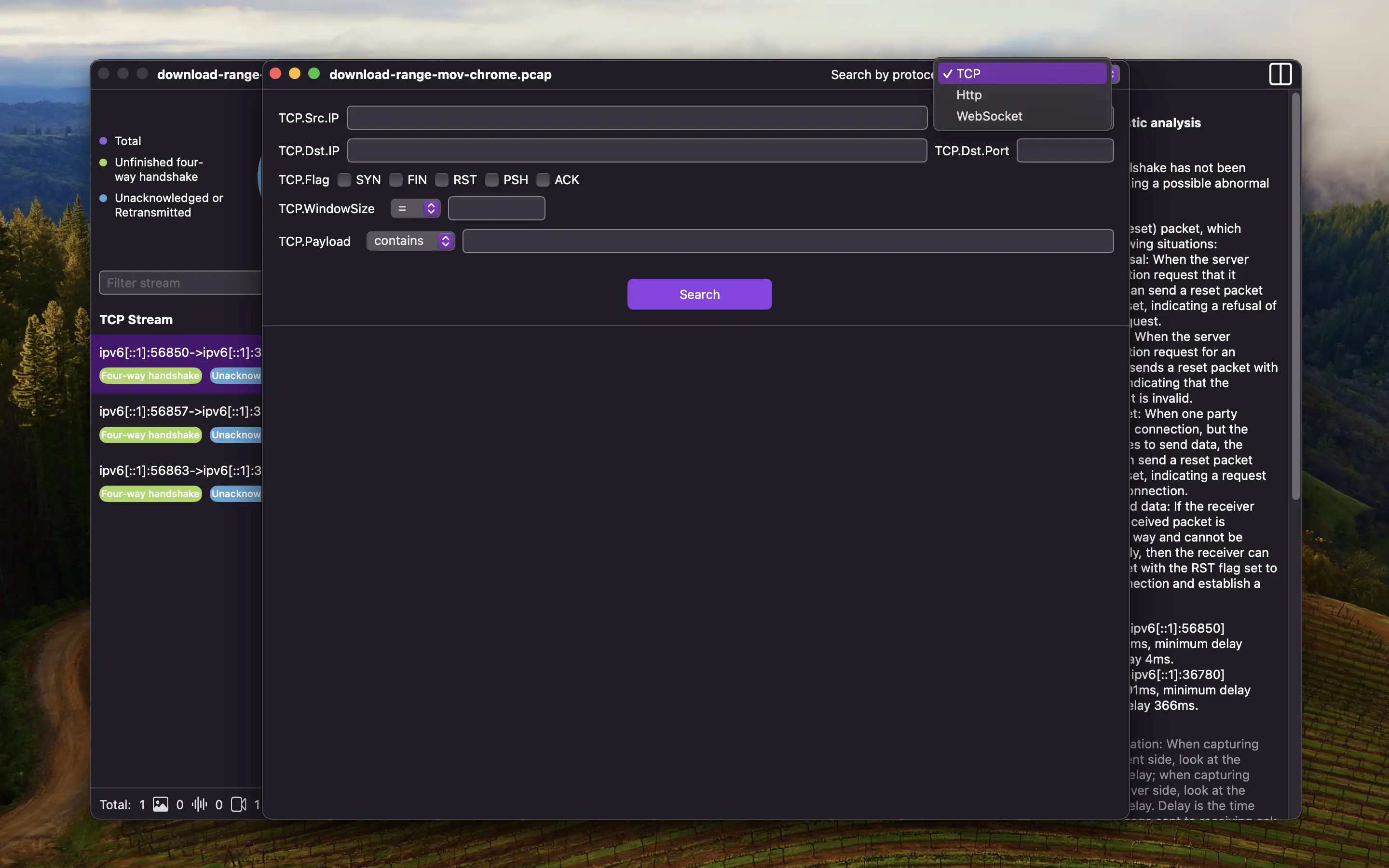This screenshot has width=1389, height=868.
Task: Click the Total stream indicator dot
Action: (104, 140)
